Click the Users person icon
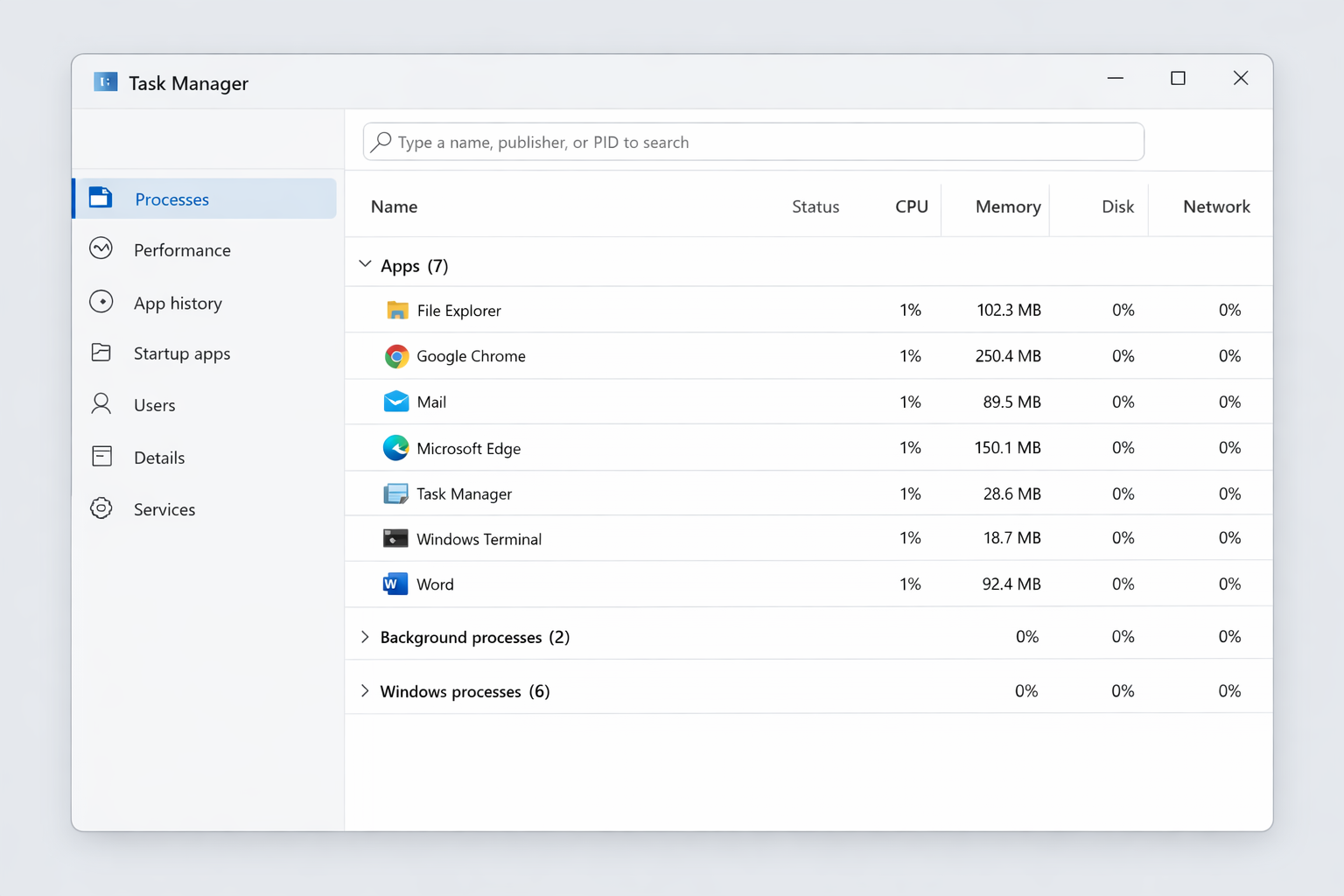 point(101,403)
